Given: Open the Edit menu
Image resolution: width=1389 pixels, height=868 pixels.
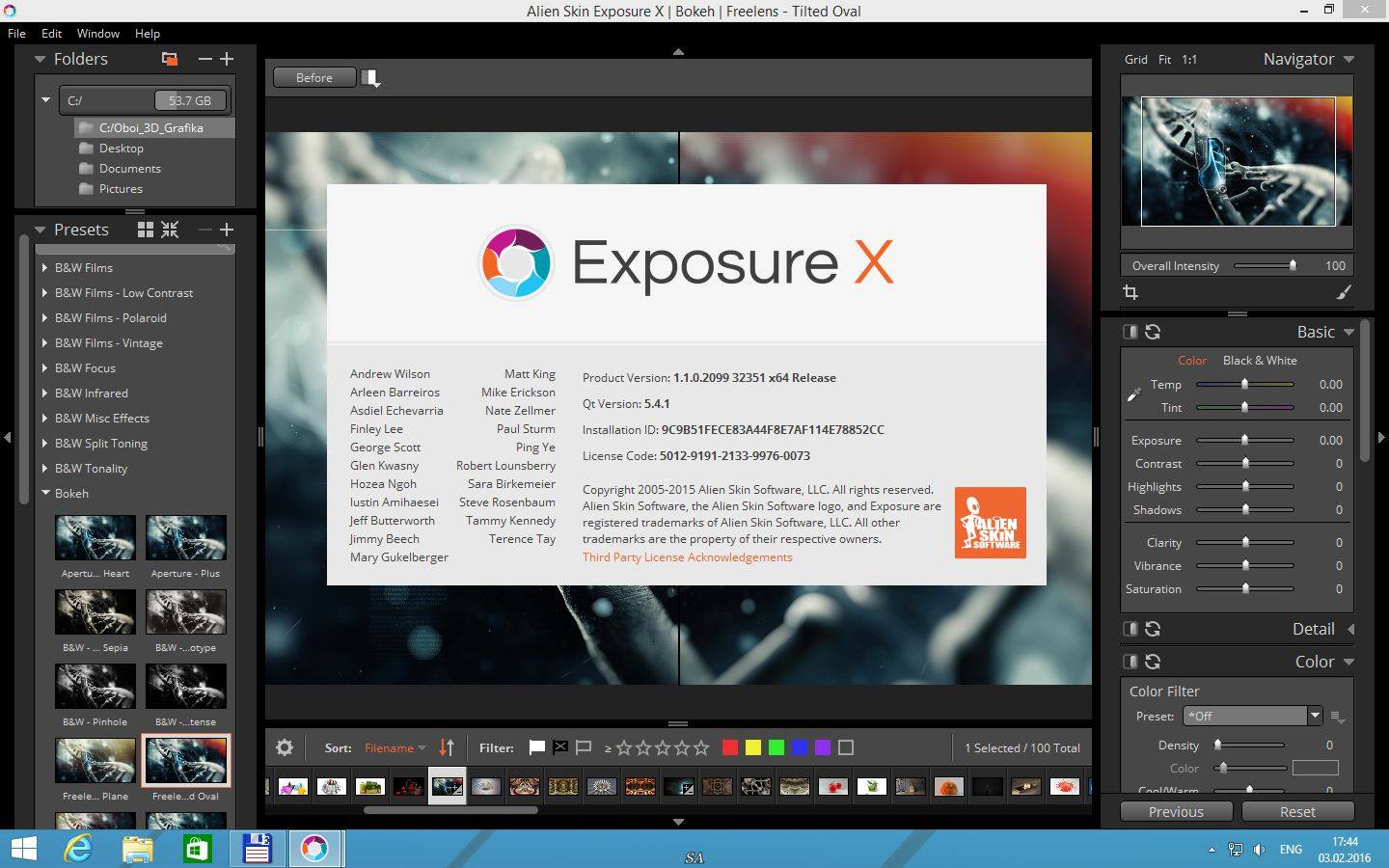Looking at the screenshot, I should coord(51,33).
